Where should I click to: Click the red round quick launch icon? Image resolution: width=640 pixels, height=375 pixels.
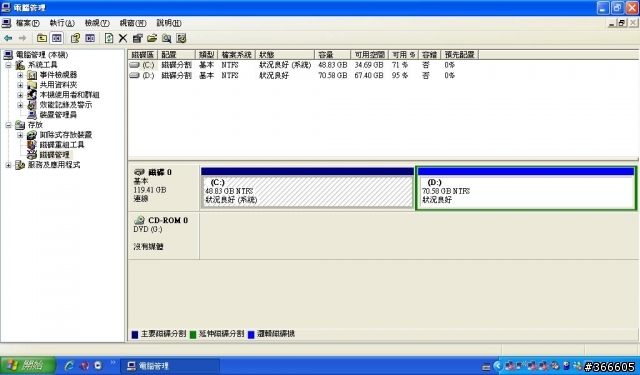tap(84, 366)
